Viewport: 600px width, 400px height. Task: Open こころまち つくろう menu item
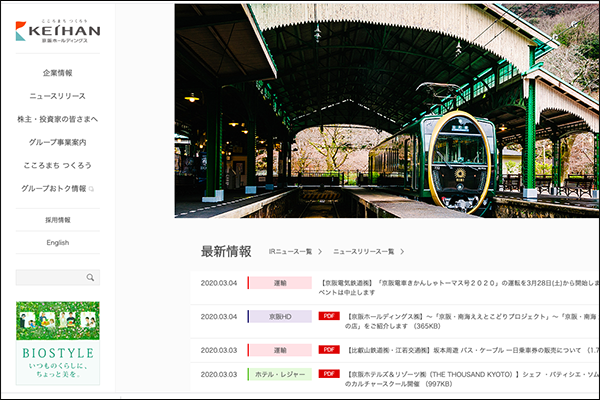[x=57, y=165]
